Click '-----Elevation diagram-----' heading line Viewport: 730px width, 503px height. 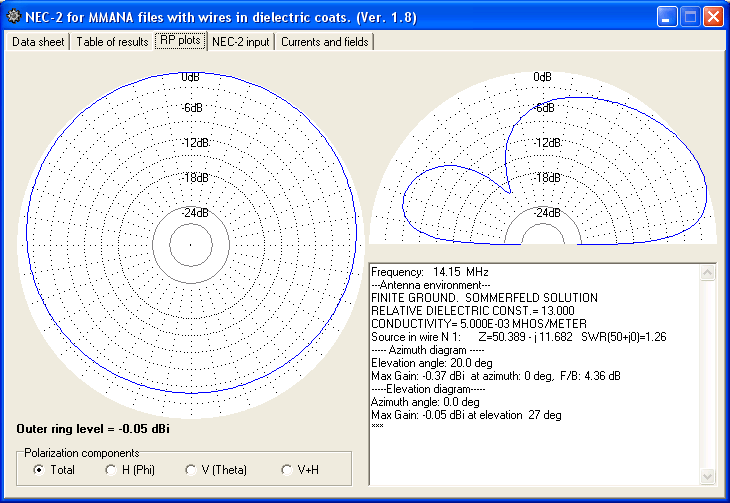[428, 389]
